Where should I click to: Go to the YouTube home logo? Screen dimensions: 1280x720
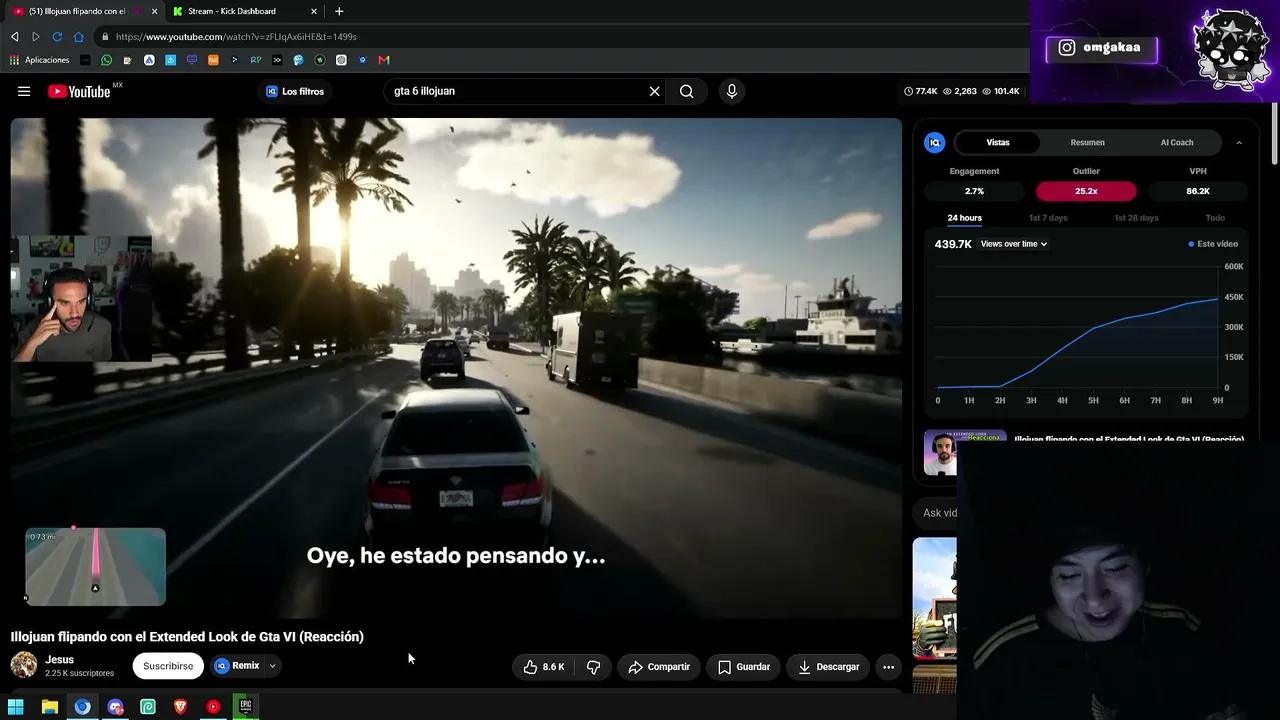(79, 91)
